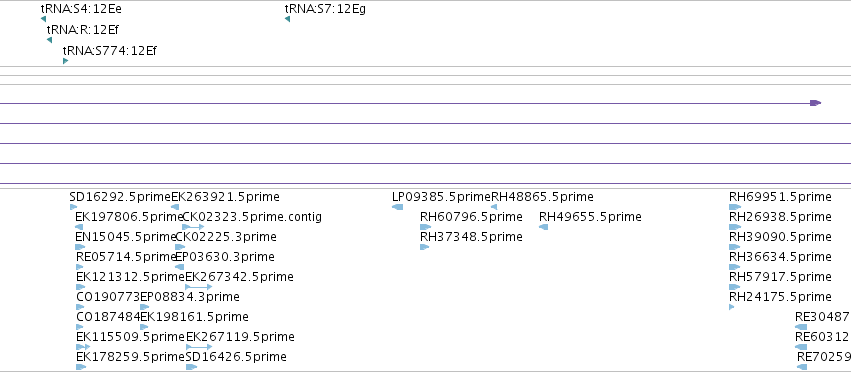Select the tRNA:R:12Ef gene marker

pyautogui.click(x=49, y=40)
